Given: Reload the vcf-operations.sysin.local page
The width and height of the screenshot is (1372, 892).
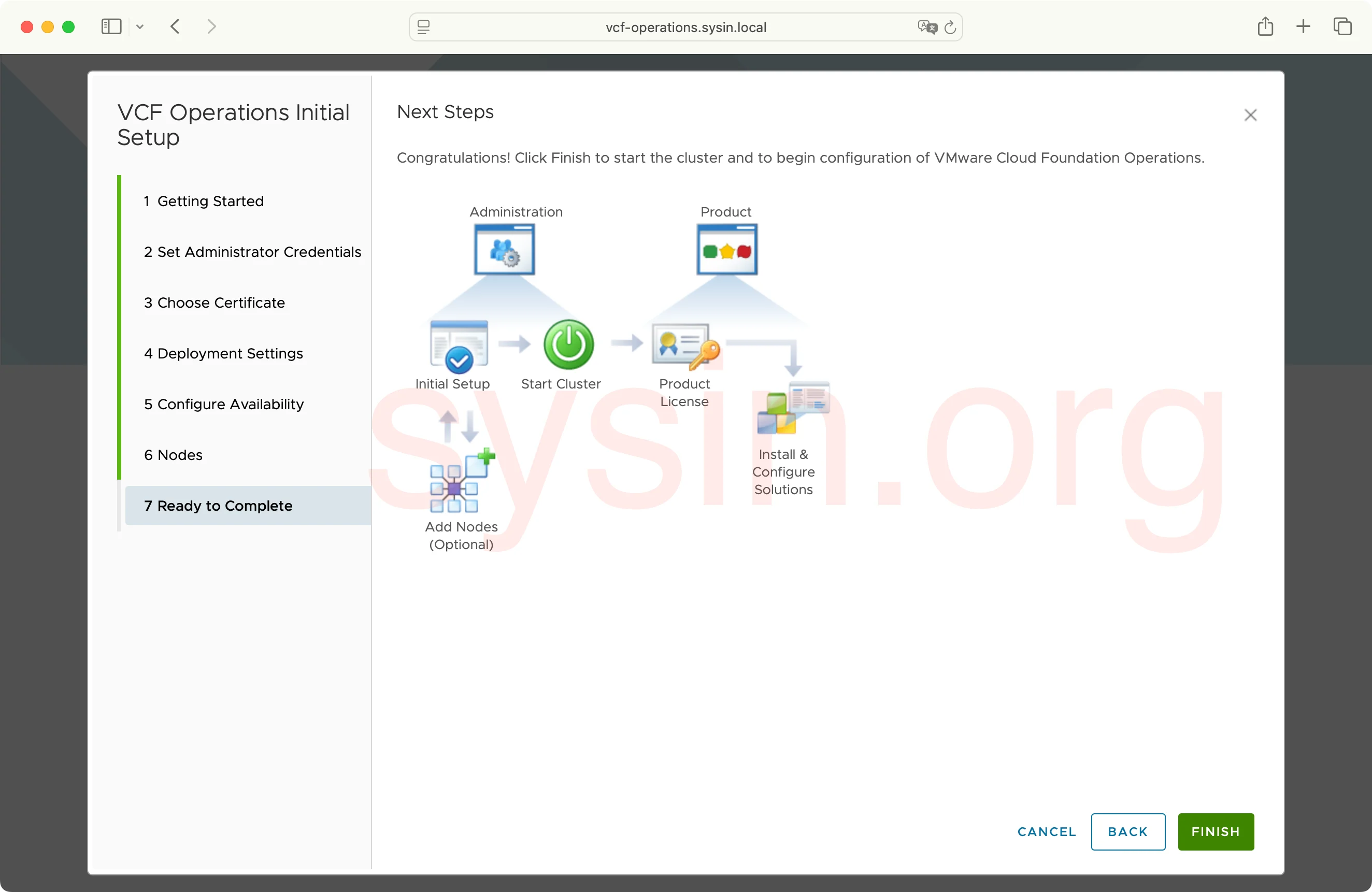Looking at the screenshot, I should [x=951, y=27].
